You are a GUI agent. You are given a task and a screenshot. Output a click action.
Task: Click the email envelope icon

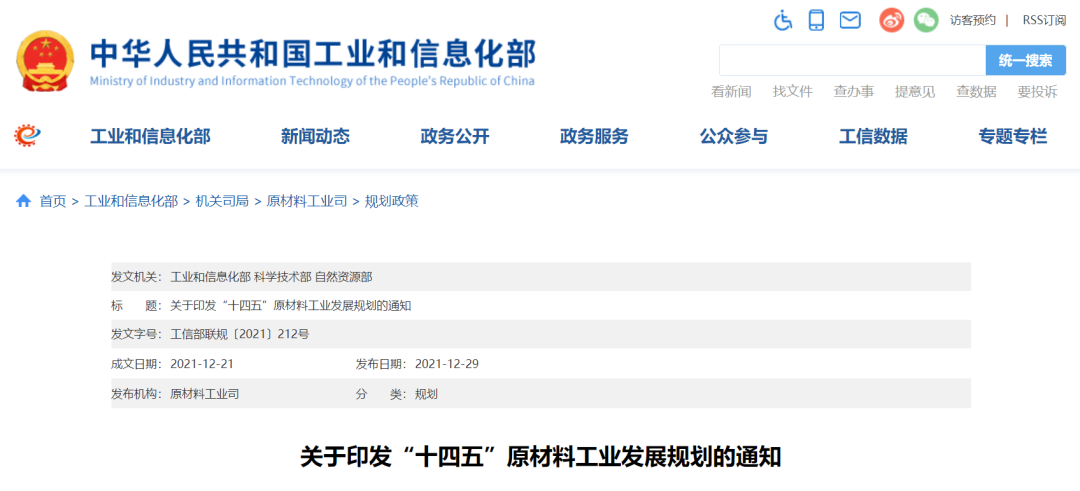click(x=850, y=20)
